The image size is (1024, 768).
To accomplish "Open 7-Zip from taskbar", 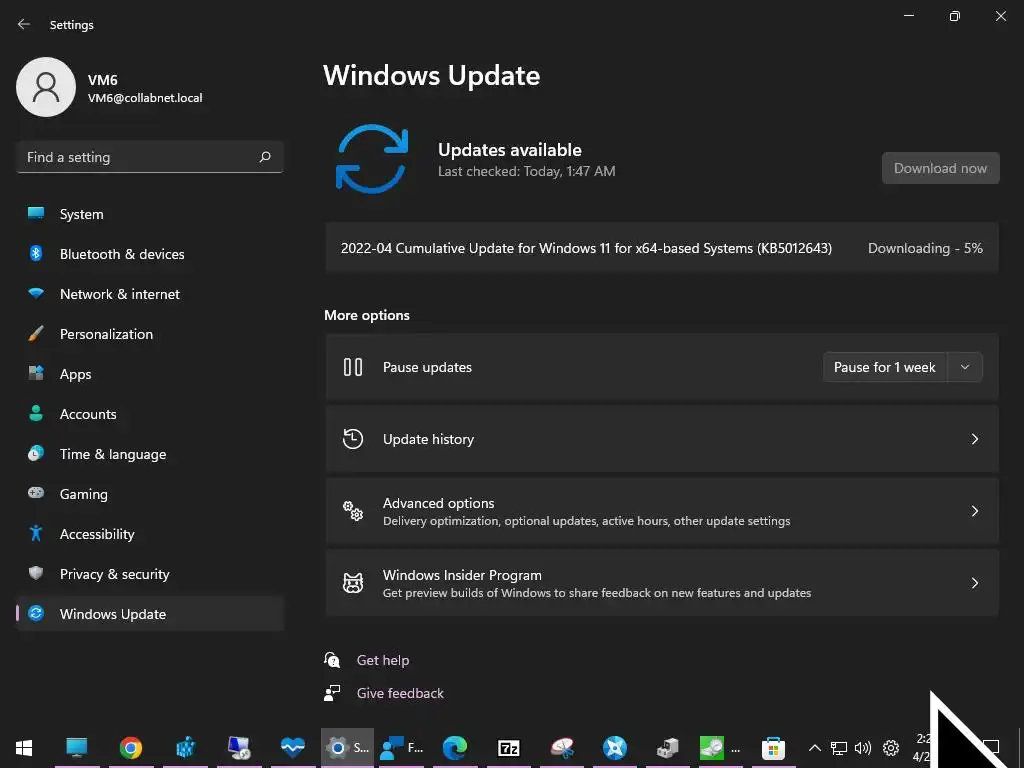I will pos(508,747).
